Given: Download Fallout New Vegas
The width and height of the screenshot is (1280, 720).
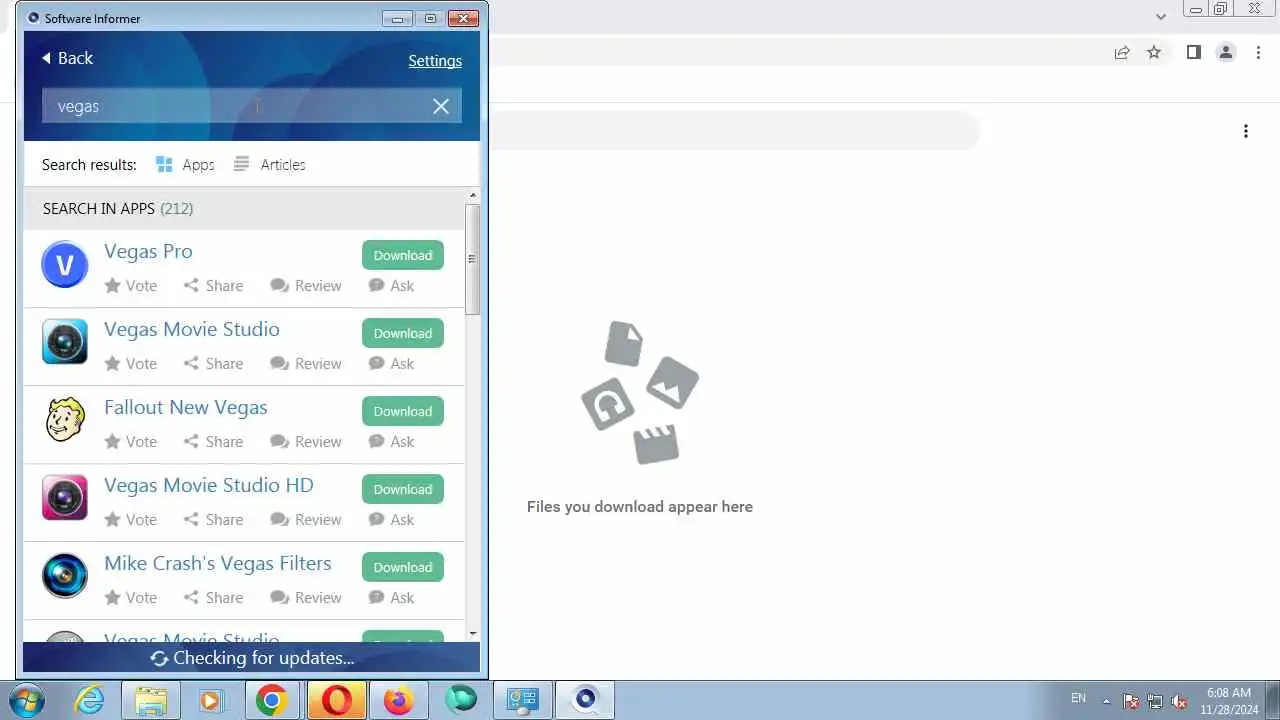Looking at the screenshot, I should point(403,411).
